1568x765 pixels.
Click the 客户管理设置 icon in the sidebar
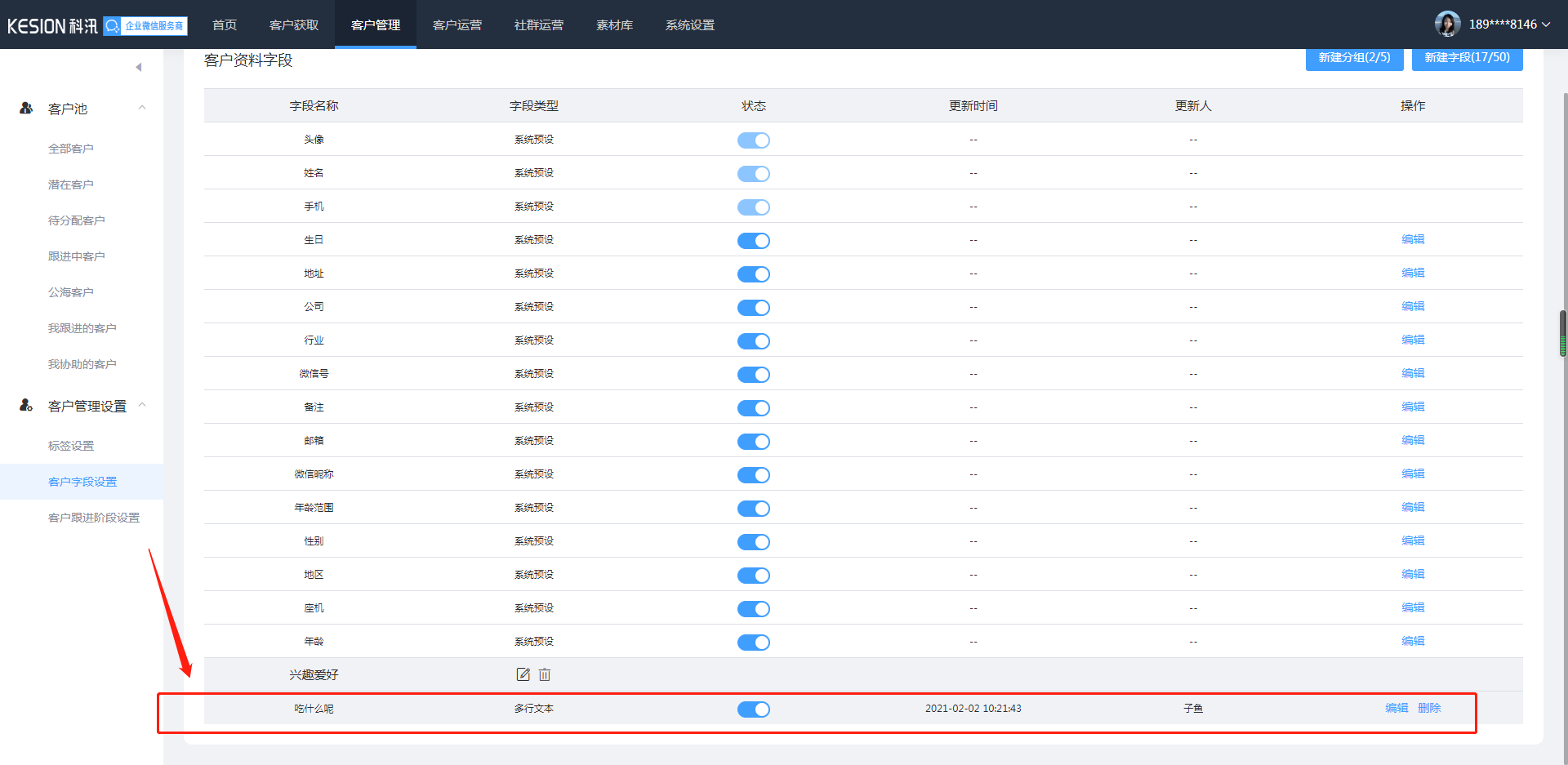[x=26, y=405]
